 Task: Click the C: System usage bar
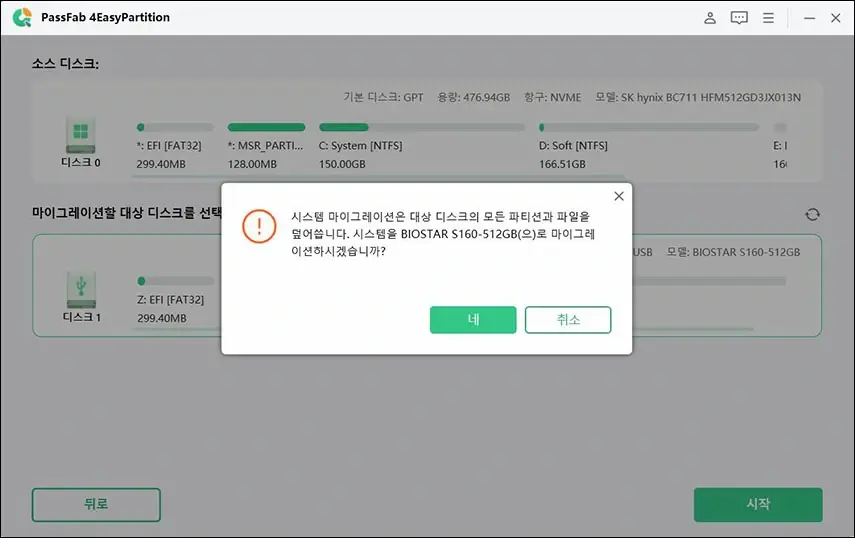[422, 128]
